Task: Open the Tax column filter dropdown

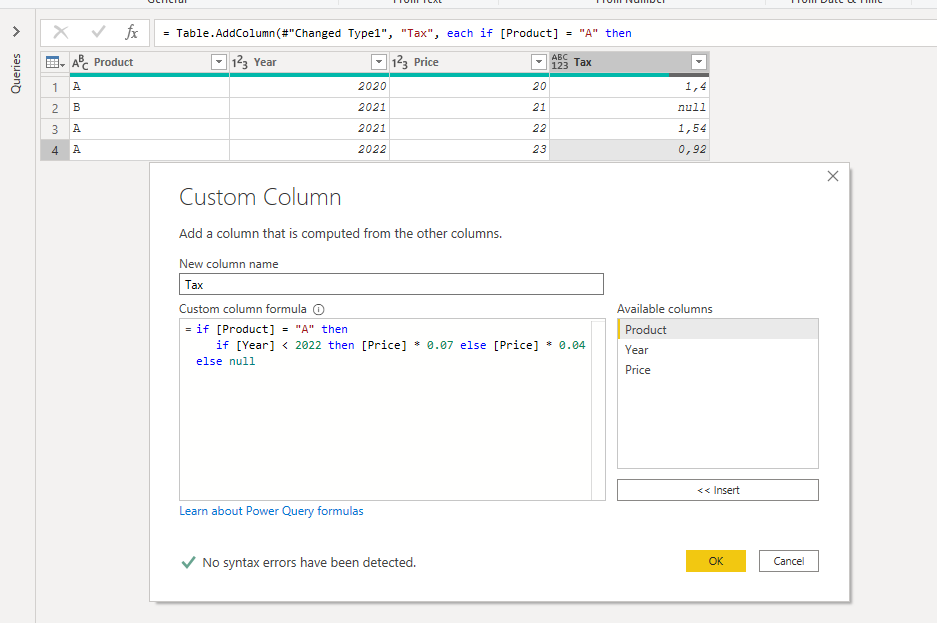Action: [x=699, y=62]
